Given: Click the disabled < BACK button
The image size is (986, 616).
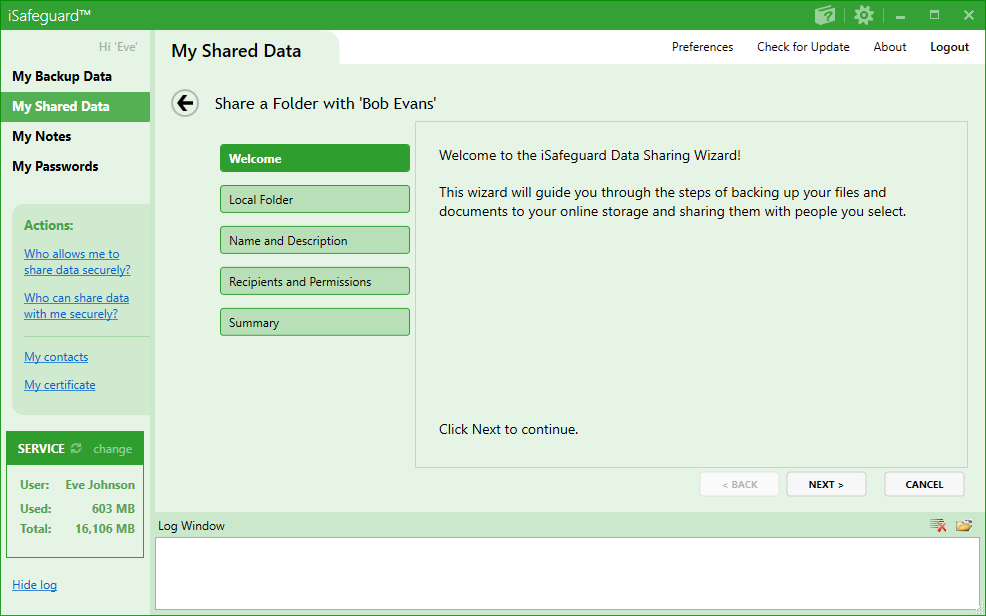Looking at the screenshot, I should pyautogui.click(x=740, y=484).
